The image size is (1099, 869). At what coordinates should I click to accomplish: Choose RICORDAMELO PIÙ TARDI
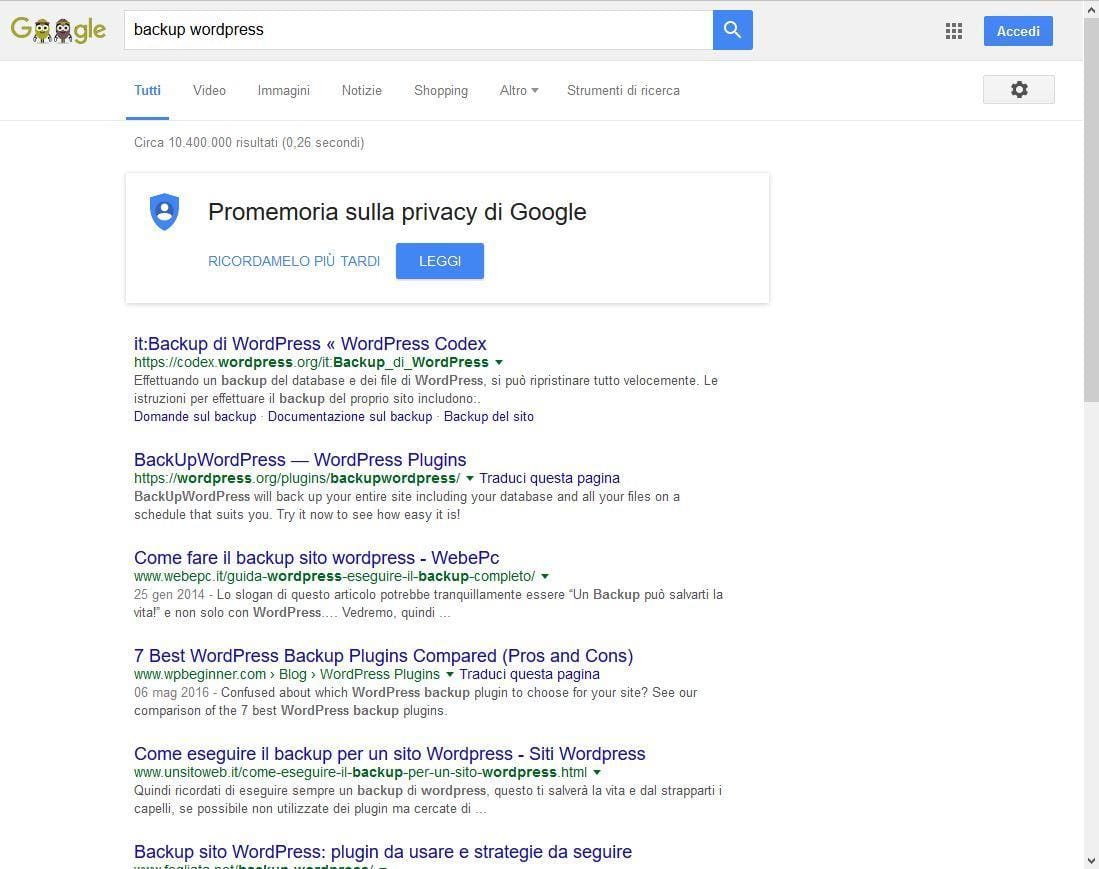294,261
